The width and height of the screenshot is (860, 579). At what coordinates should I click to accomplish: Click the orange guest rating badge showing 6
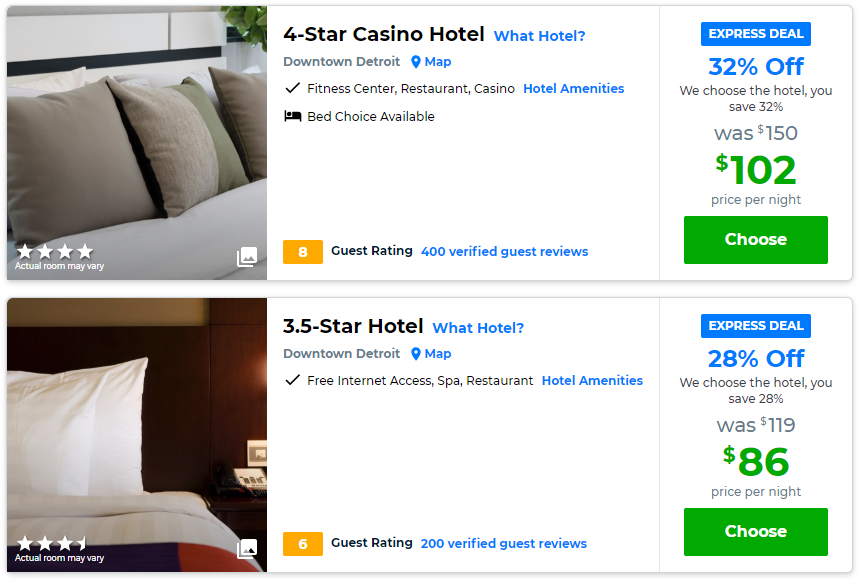pyautogui.click(x=302, y=543)
